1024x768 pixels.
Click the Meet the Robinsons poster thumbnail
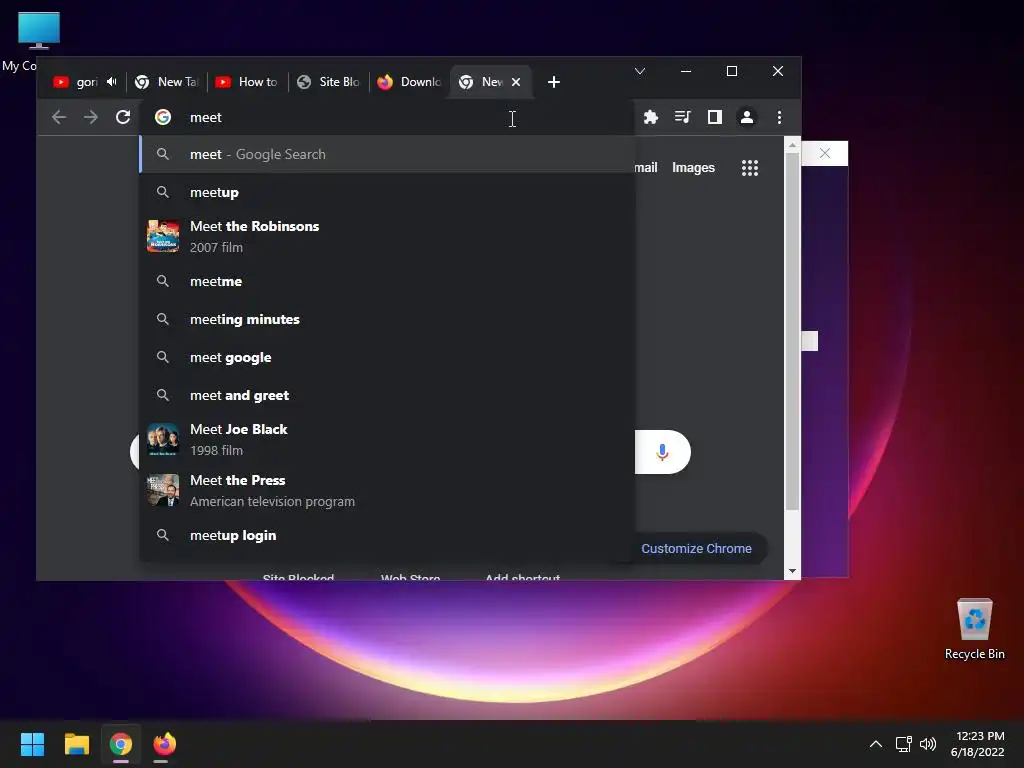[163, 236]
